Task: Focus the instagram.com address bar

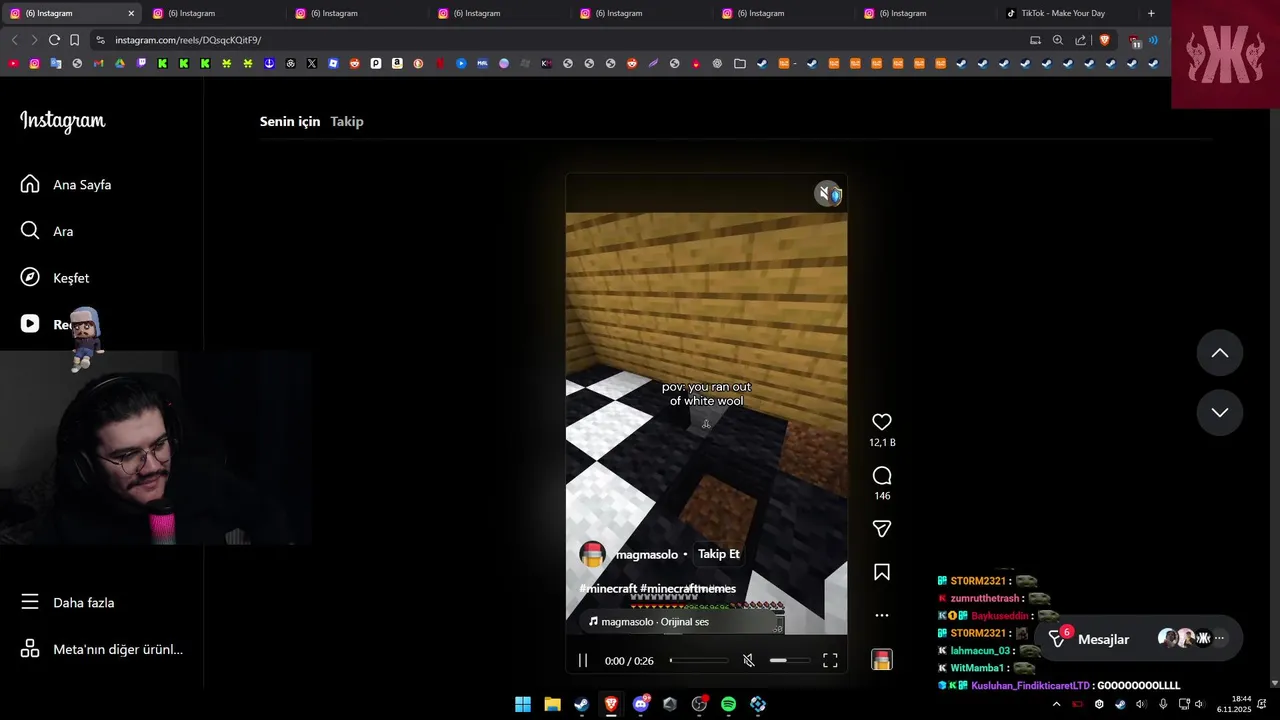Action: point(560,40)
